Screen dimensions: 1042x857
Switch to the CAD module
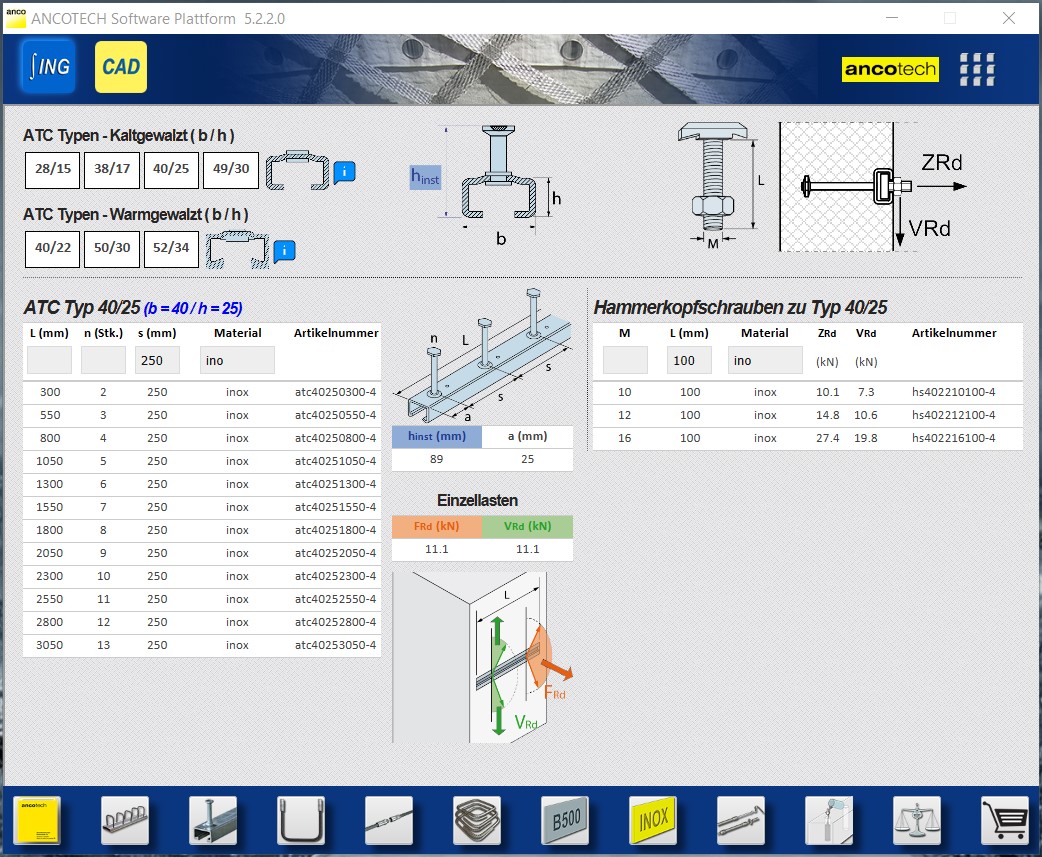[121, 67]
